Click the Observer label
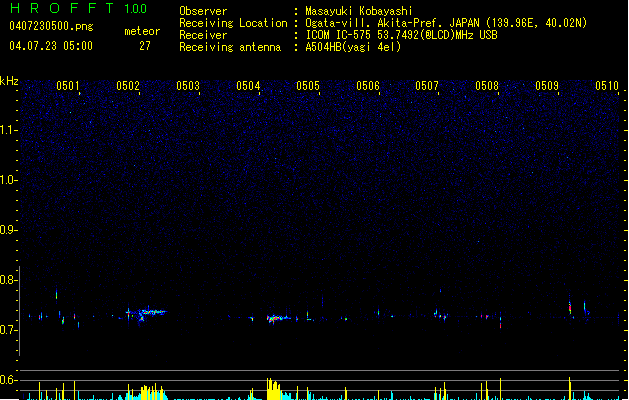The width and height of the screenshot is (629, 400). click(x=203, y=11)
